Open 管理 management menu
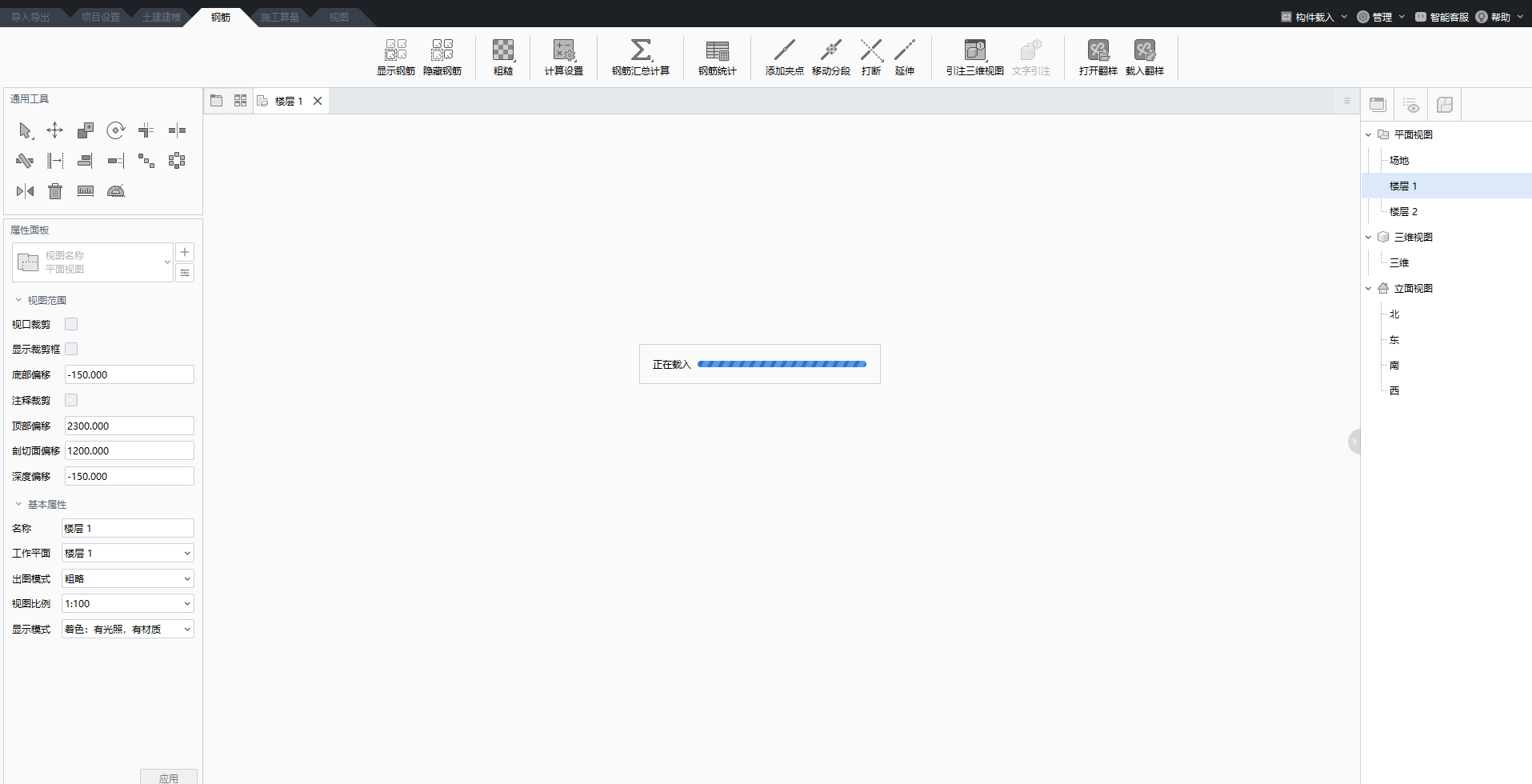1532x784 pixels. pyautogui.click(x=1381, y=17)
